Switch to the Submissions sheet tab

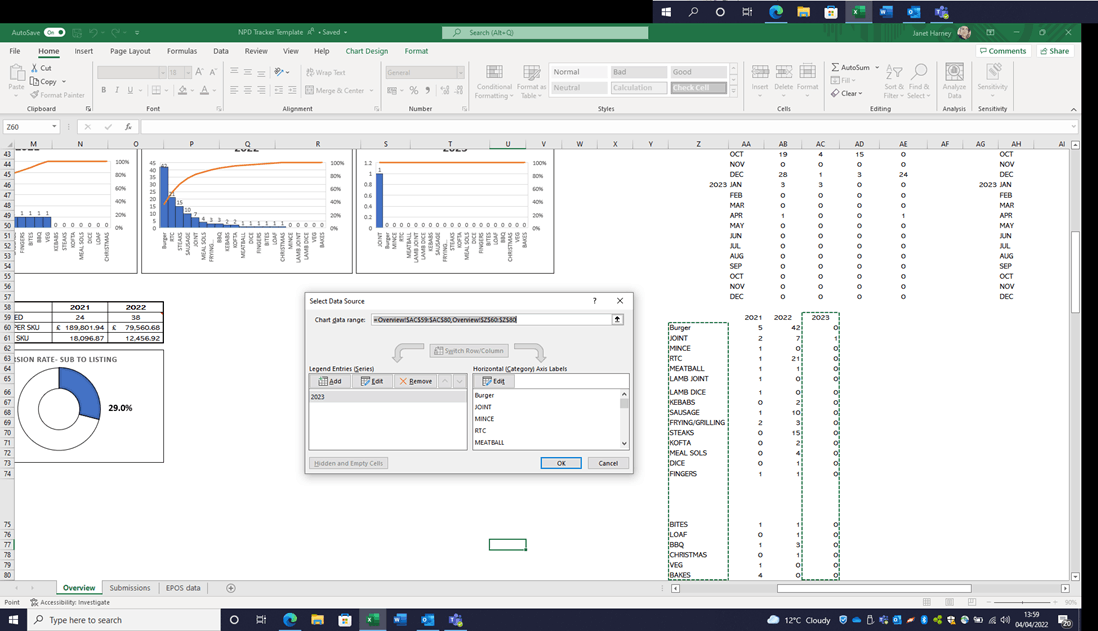point(130,588)
